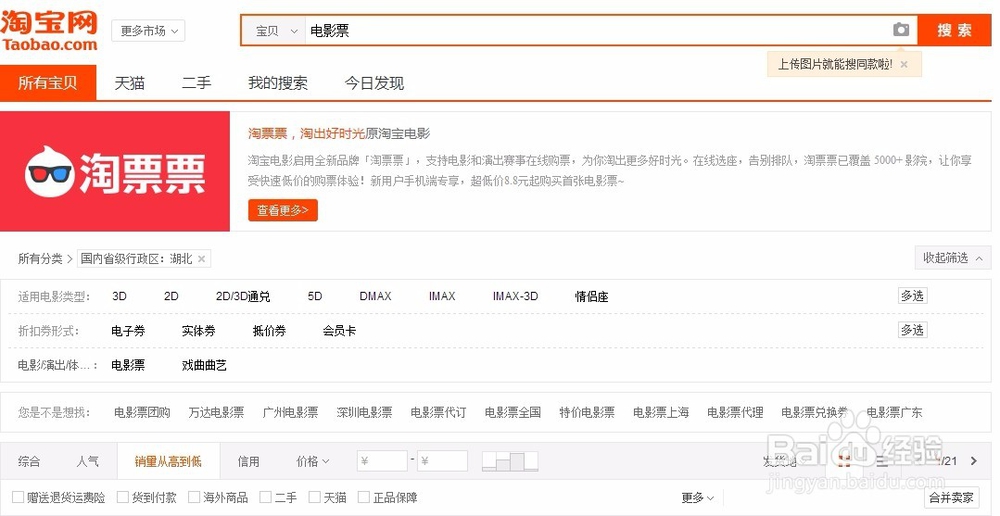The image size is (1000, 516).
Task: Expand the 价格 sort dropdown
Action: 312,461
